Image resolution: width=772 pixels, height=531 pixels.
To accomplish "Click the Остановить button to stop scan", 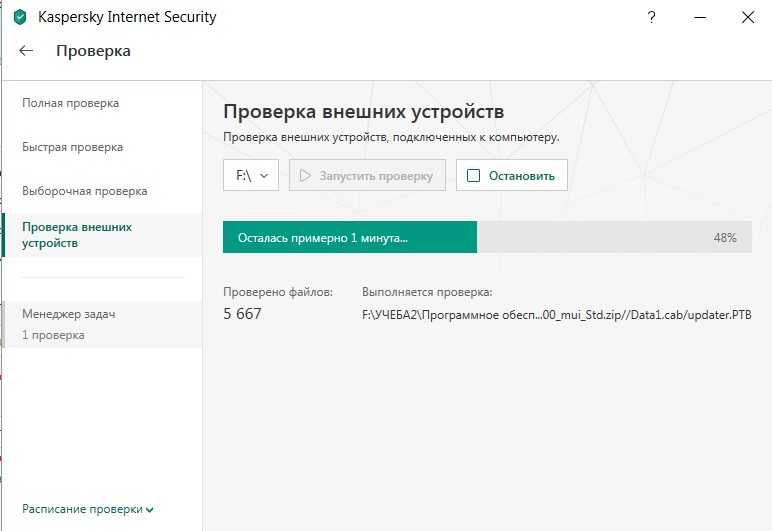I will pyautogui.click(x=512, y=175).
